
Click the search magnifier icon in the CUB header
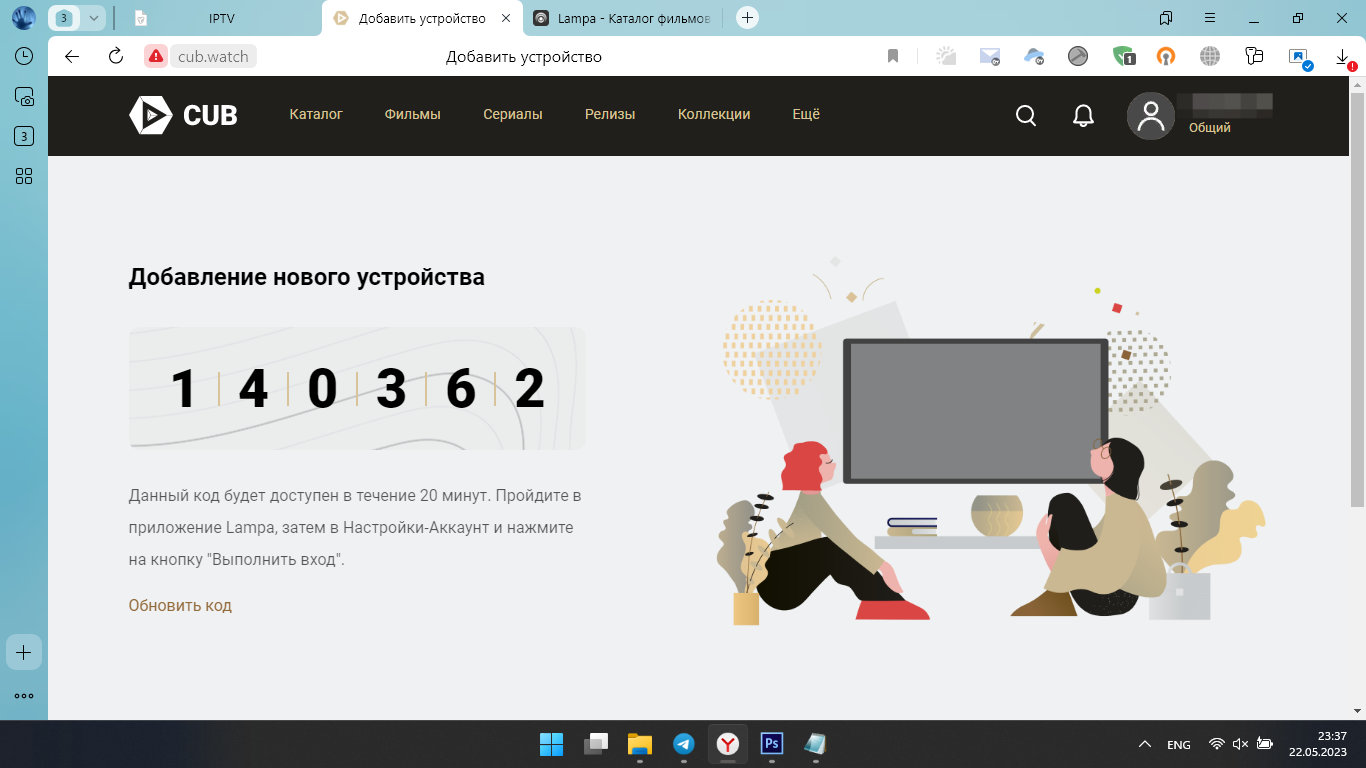(x=1025, y=116)
